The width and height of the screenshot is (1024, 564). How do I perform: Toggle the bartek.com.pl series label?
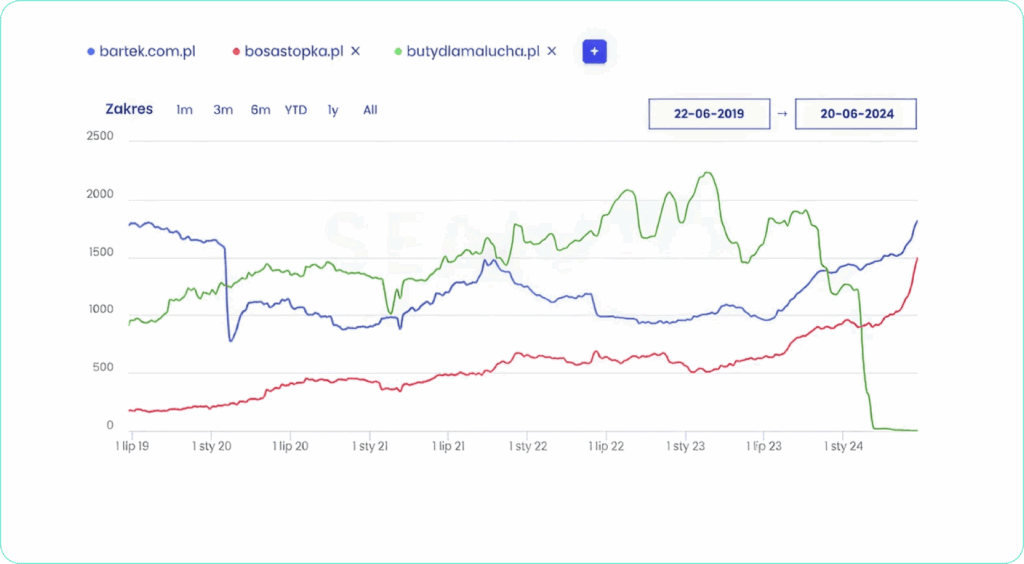point(147,51)
